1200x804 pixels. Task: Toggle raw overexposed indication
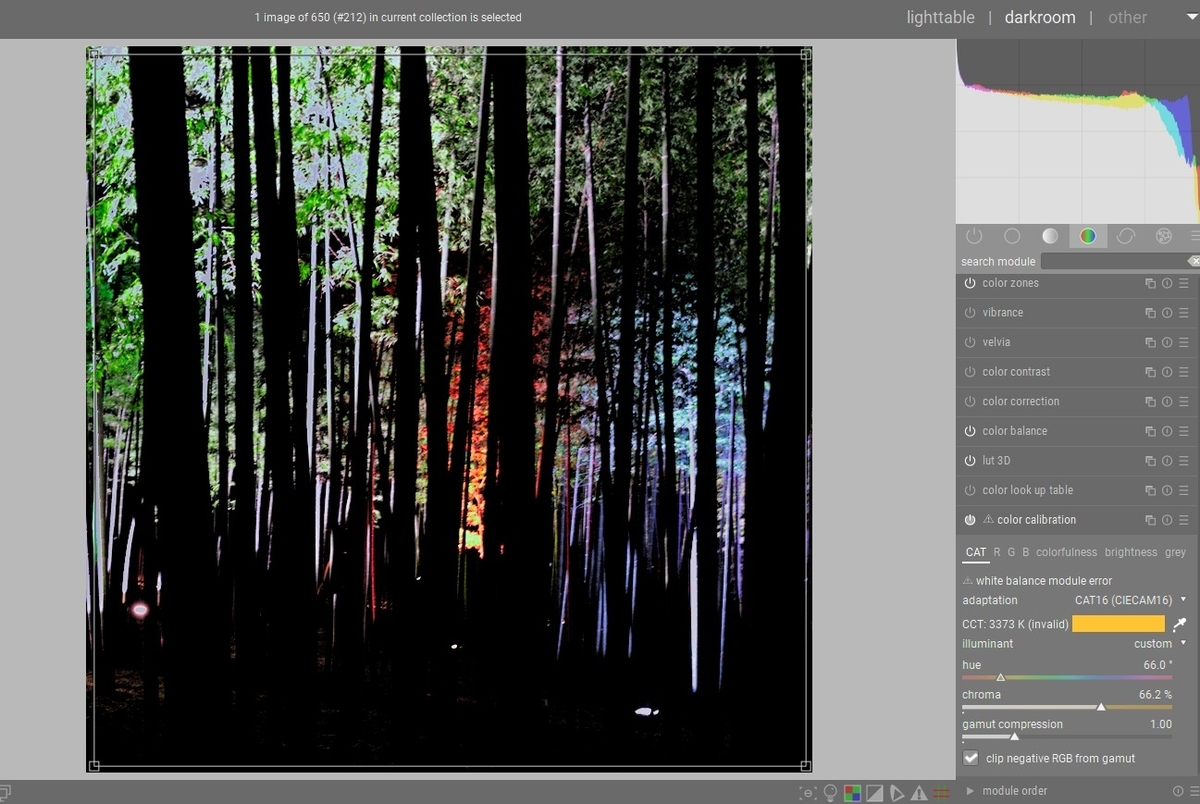(x=852, y=793)
